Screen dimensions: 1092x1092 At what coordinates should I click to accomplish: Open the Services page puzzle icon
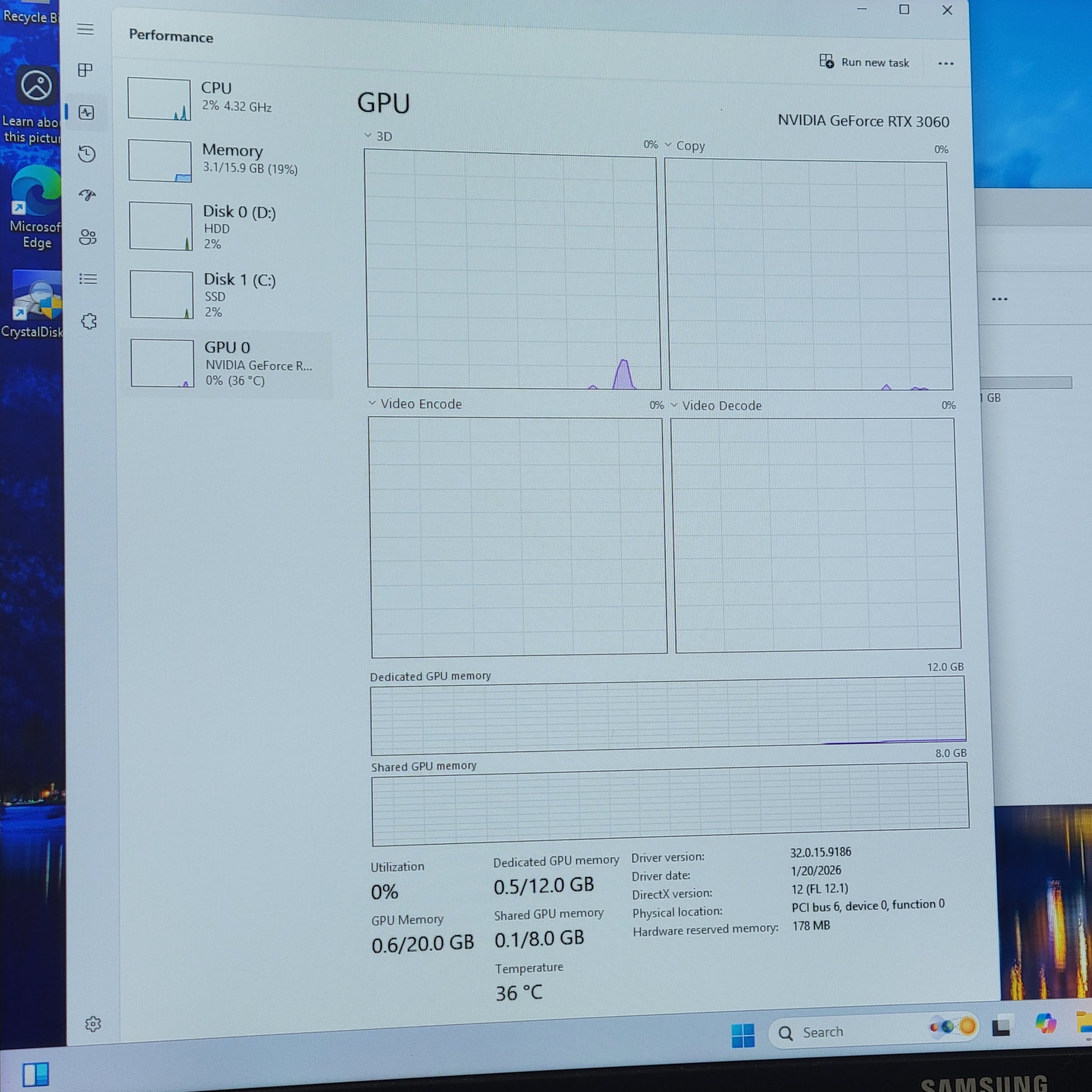[89, 322]
